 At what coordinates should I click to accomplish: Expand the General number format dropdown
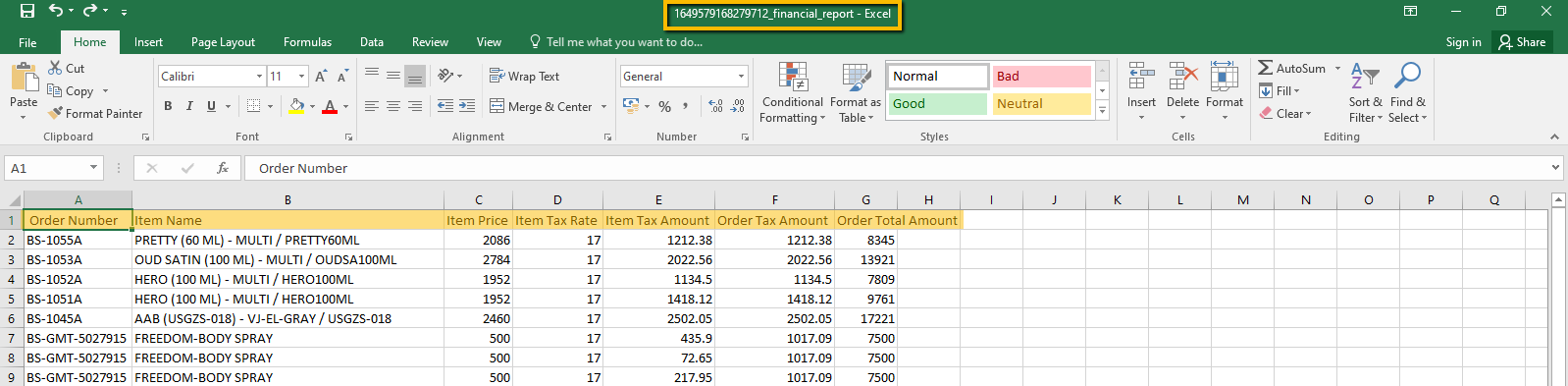pyautogui.click(x=741, y=76)
